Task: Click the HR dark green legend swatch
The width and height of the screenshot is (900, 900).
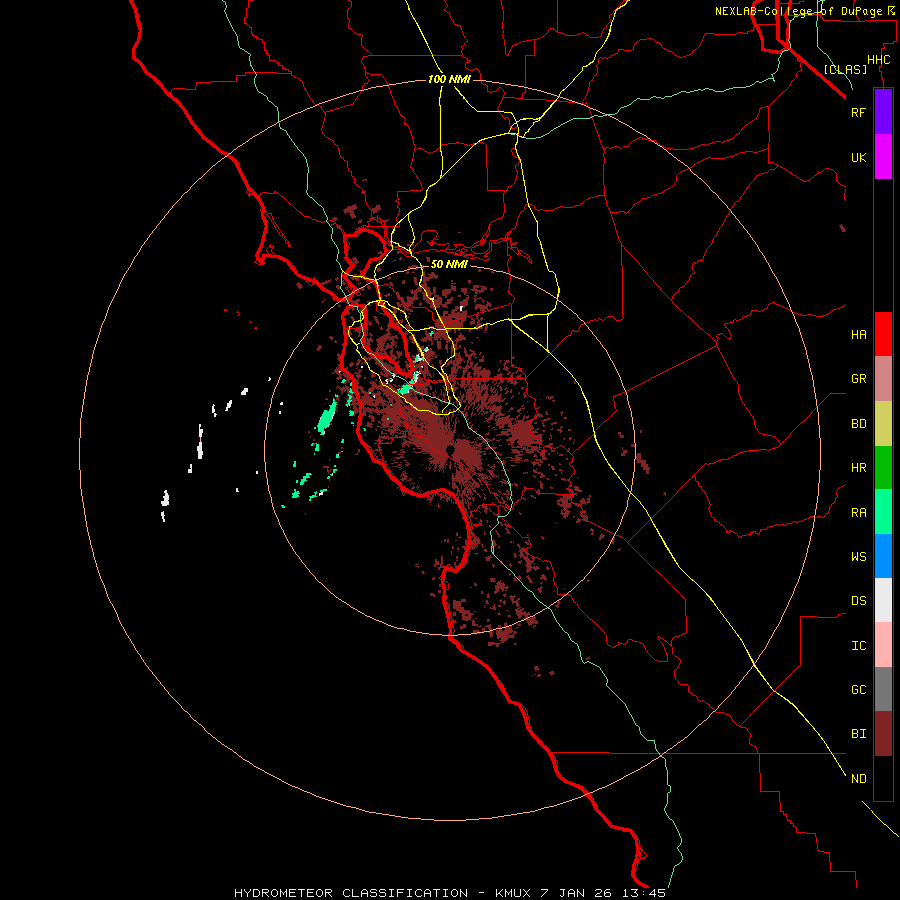Action: (x=883, y=468)
